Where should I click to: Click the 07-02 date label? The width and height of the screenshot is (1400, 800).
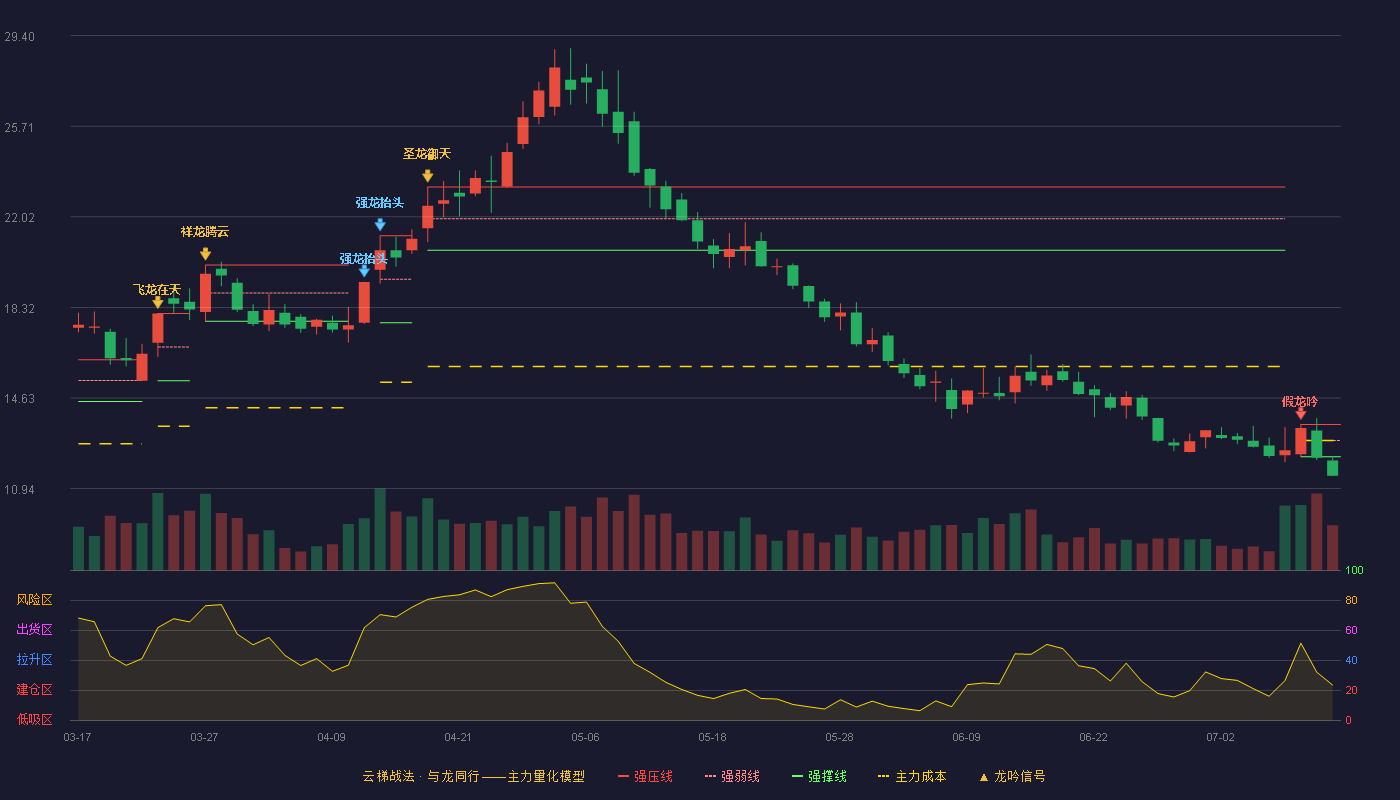pos(1220,737)
